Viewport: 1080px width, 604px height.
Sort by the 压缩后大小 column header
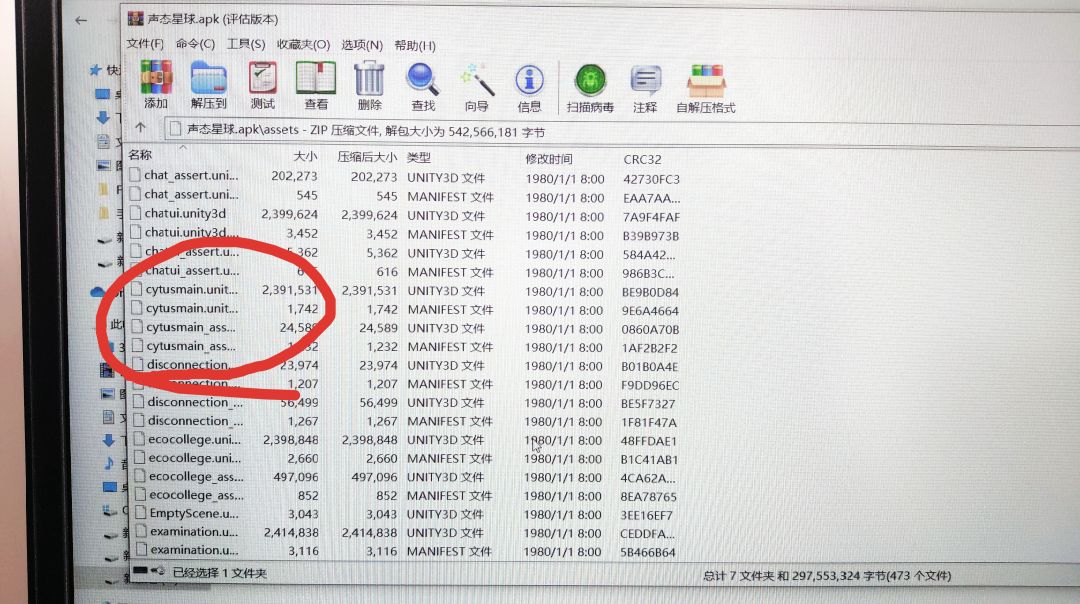[x=366, y=157]
